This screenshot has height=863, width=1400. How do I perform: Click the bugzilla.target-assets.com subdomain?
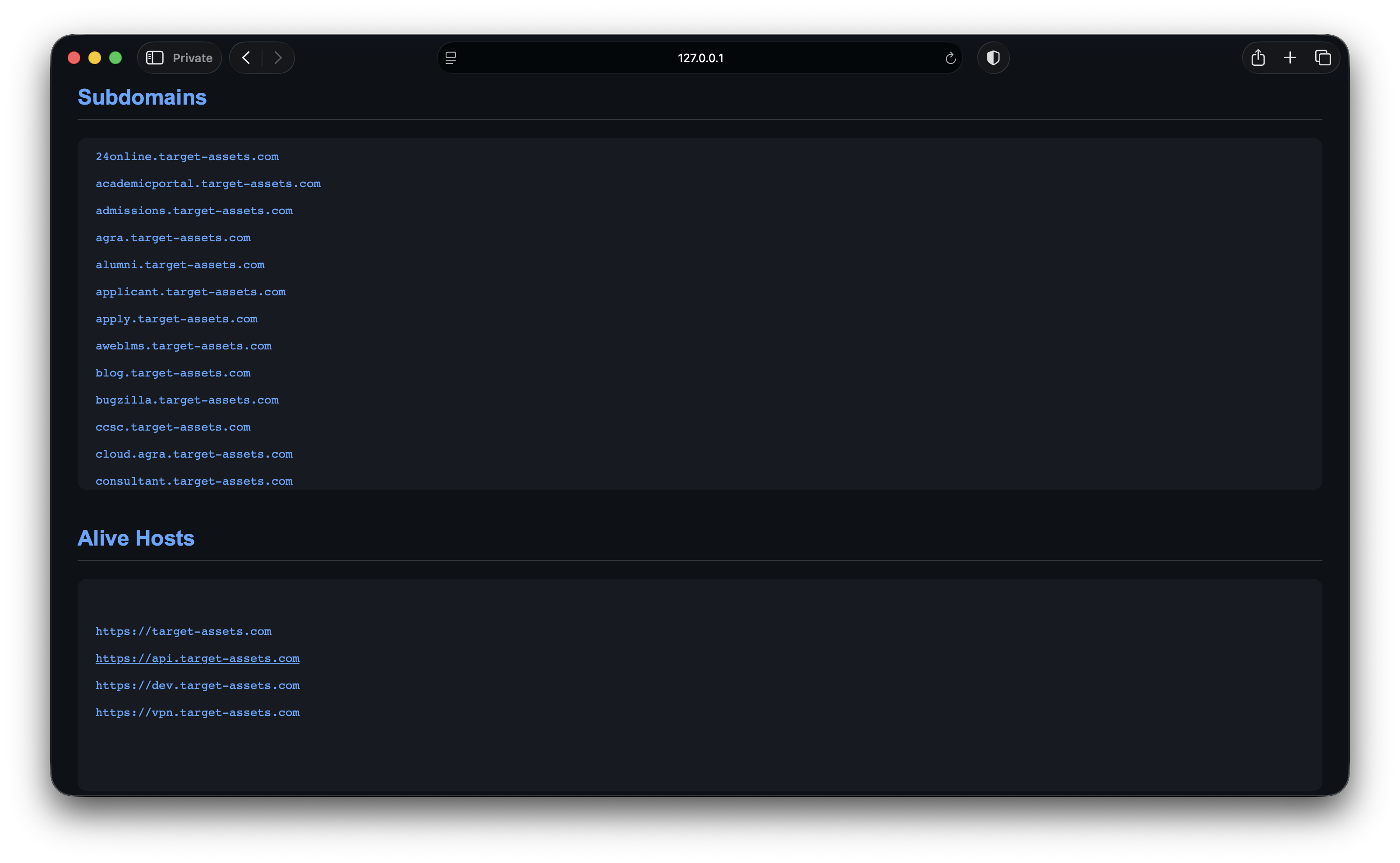tap(187, 400)
